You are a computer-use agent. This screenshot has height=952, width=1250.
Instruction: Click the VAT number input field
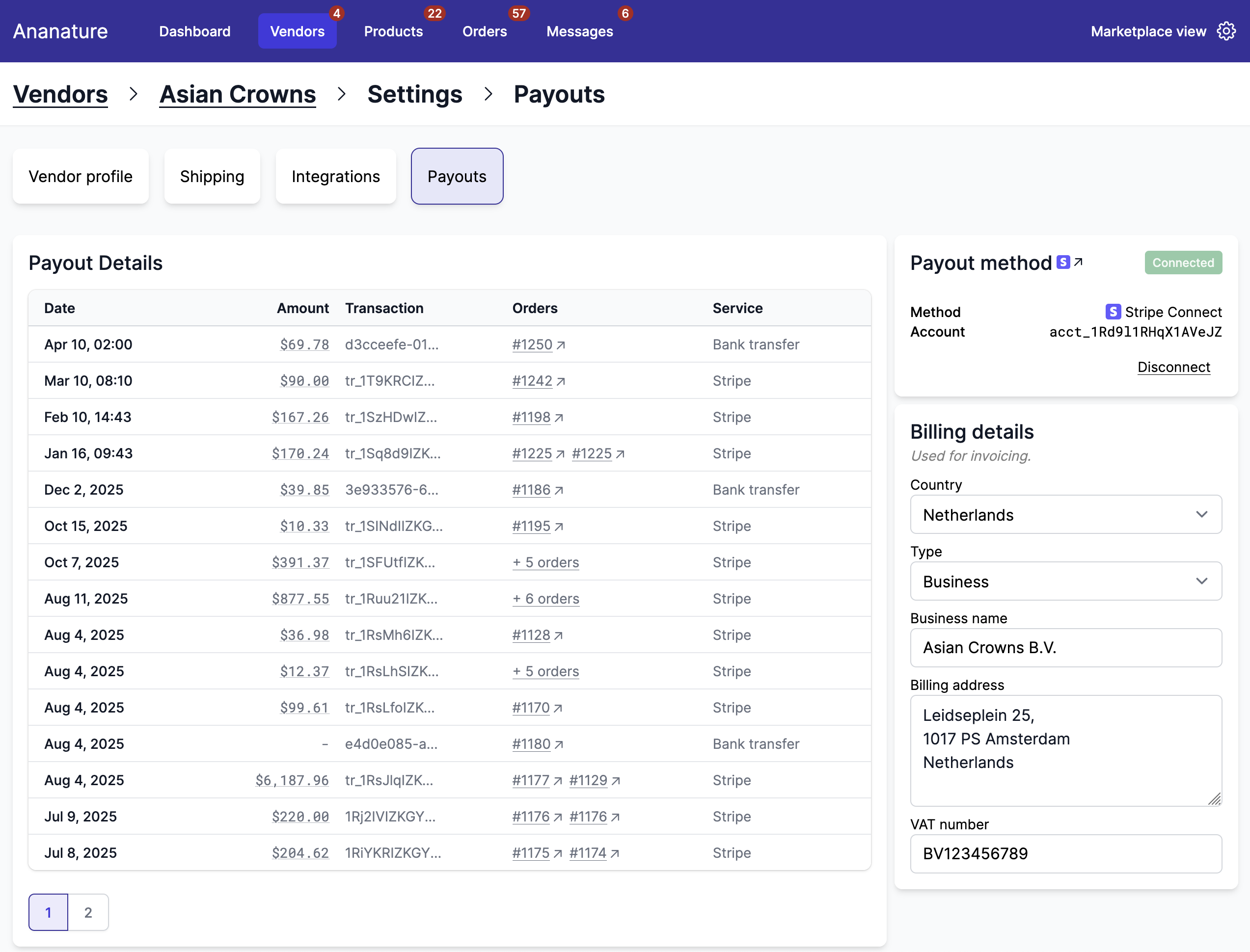tap(1066, 853)
